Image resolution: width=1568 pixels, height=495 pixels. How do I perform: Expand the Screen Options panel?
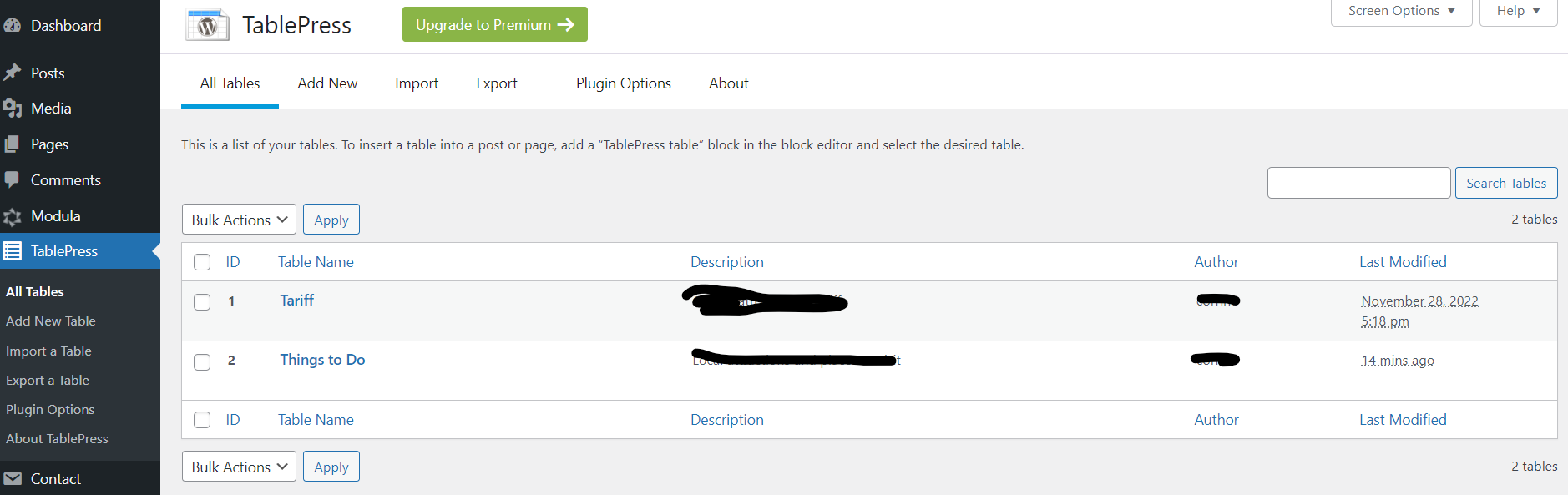(x=1401, y=11)
